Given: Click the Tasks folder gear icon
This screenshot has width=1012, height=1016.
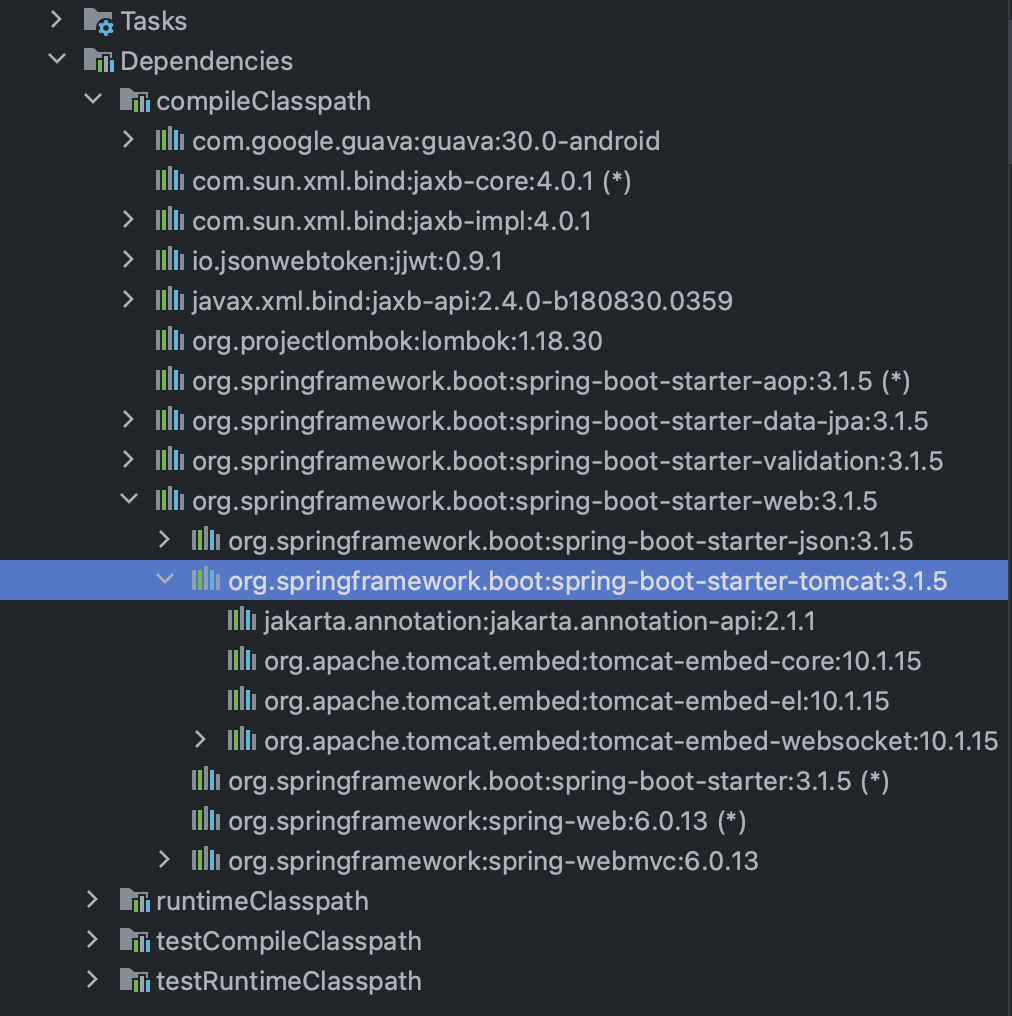Looking at the screenshot, I should pos(98,21).
